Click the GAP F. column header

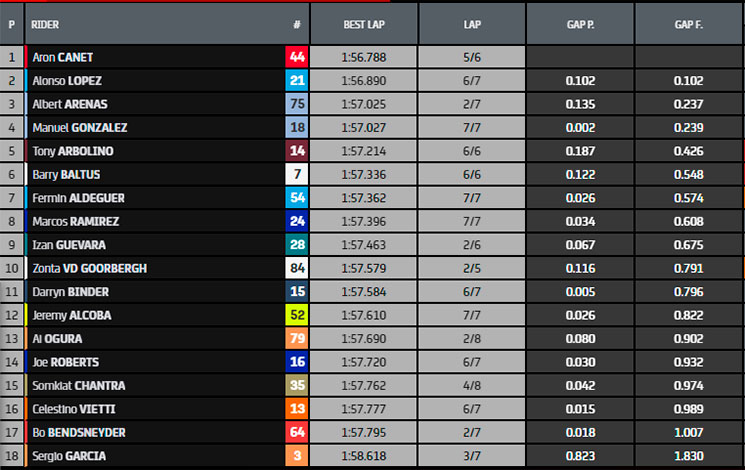688,24
